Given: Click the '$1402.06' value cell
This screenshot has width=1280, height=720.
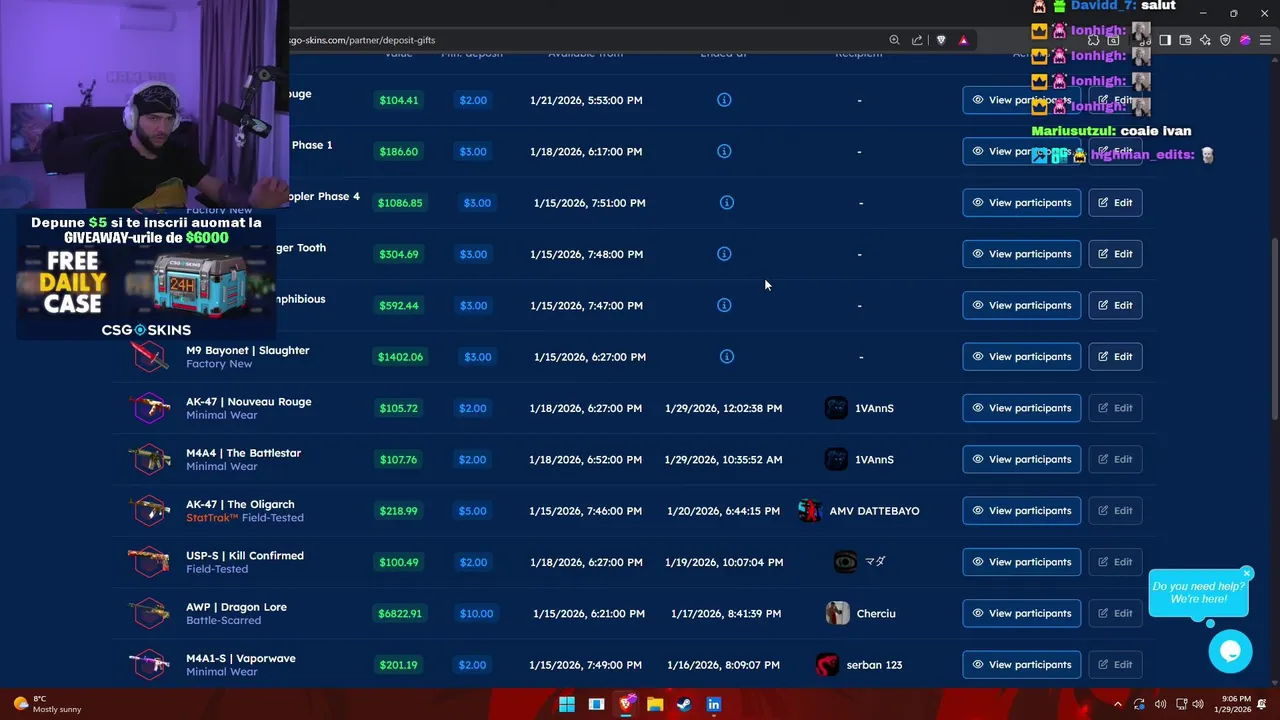Looking at the screenshot, I should 400,357.
